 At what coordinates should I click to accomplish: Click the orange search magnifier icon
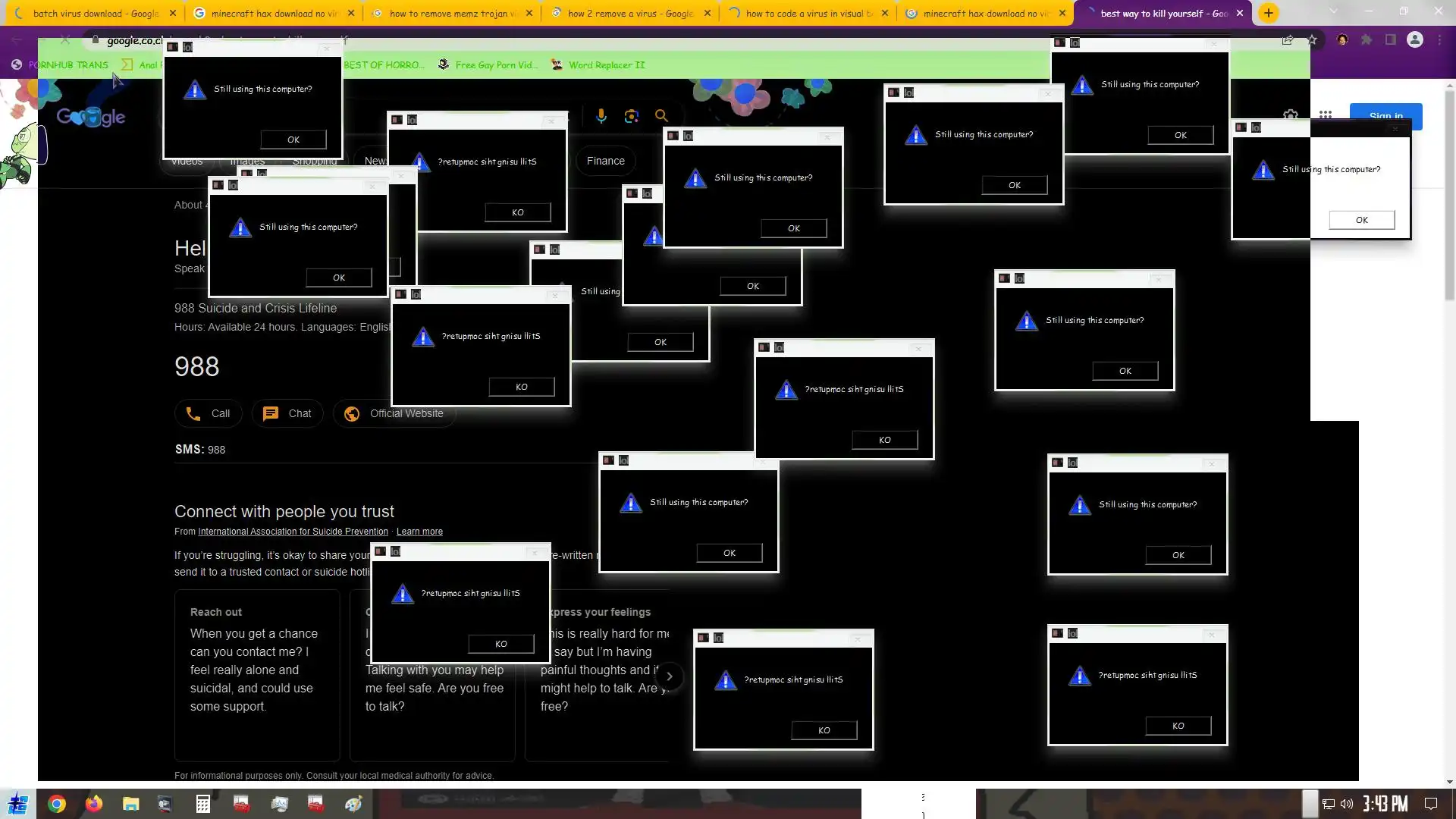click(661, 116)
